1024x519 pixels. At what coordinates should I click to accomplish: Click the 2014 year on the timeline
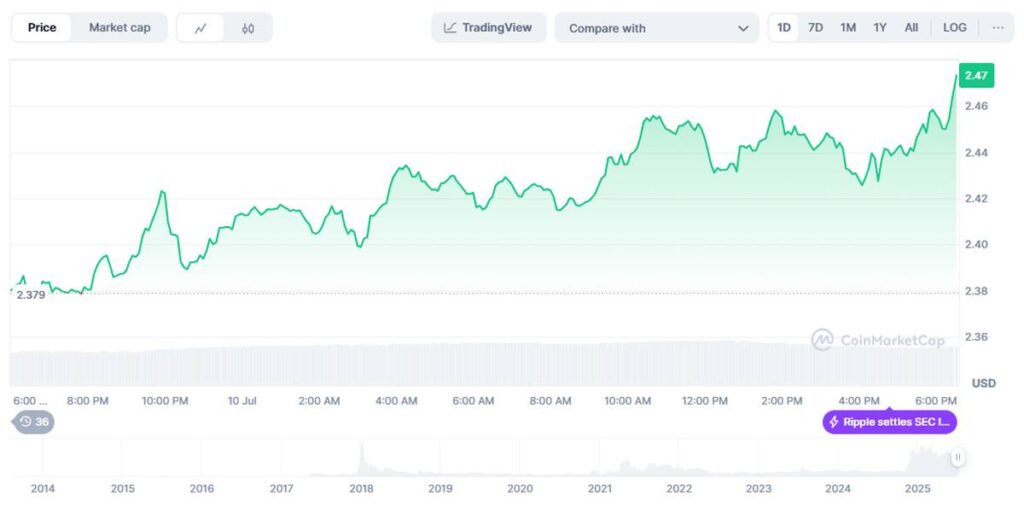click(x=43, y=488)
